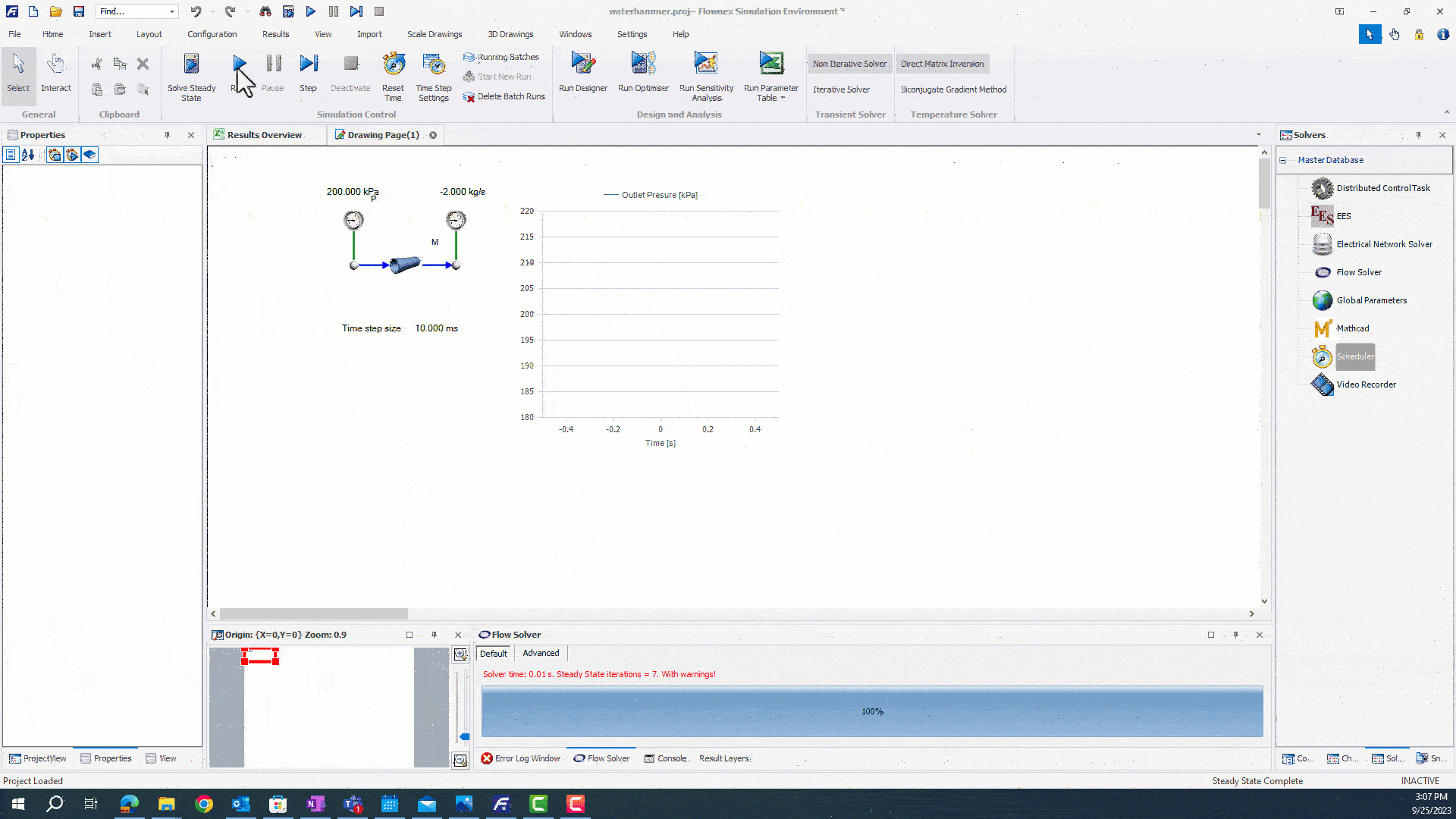The width and height of the screenshot is (1456, 819).
Task: Open the document tabs list dropdown
Action: click(1259, 135)
